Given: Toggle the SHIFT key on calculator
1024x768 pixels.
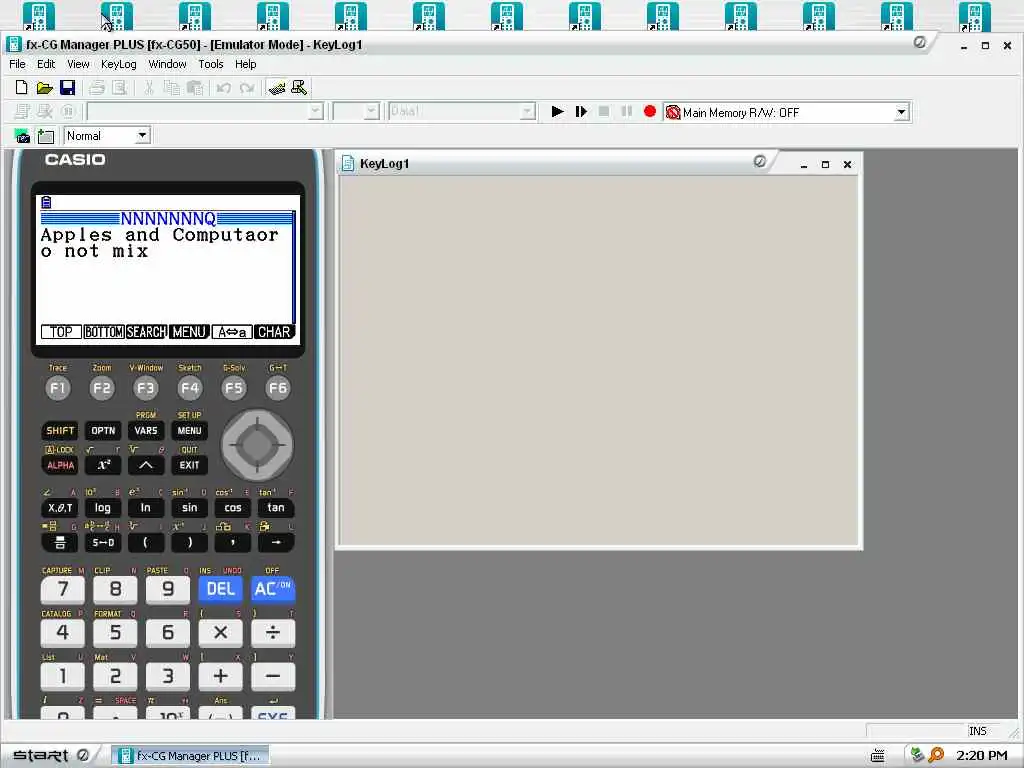Looking at the screenshot, I should tap(60, 430).
